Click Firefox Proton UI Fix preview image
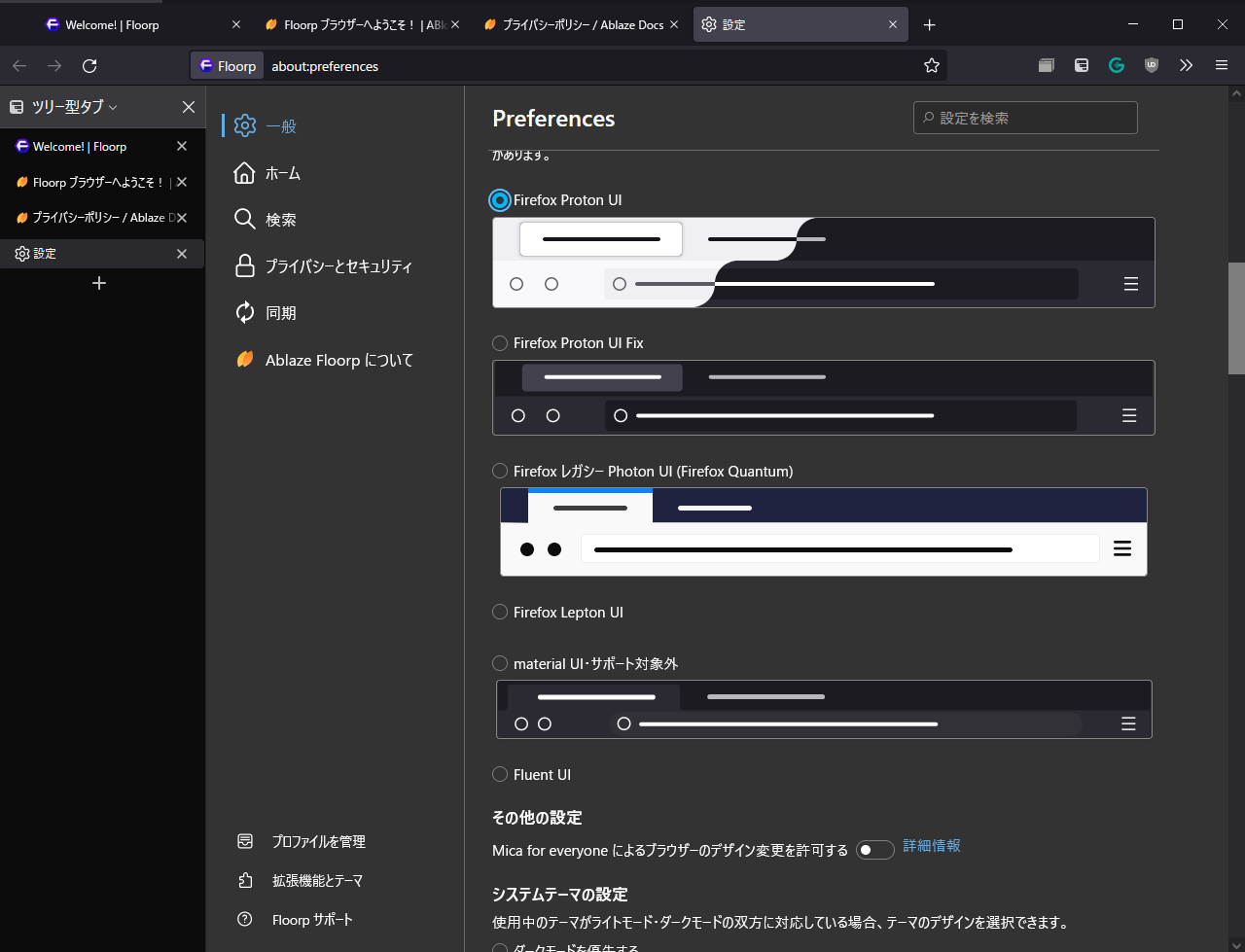1245x952 pixels. tap(824, 398)
